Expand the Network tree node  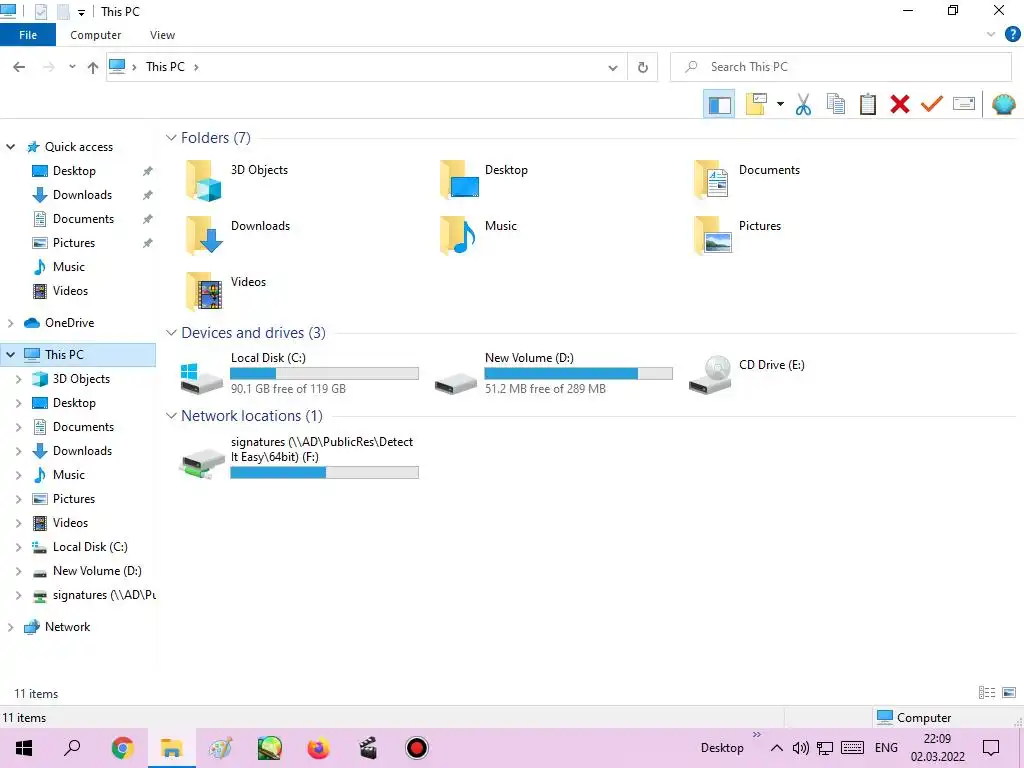[x=10, y=627]
